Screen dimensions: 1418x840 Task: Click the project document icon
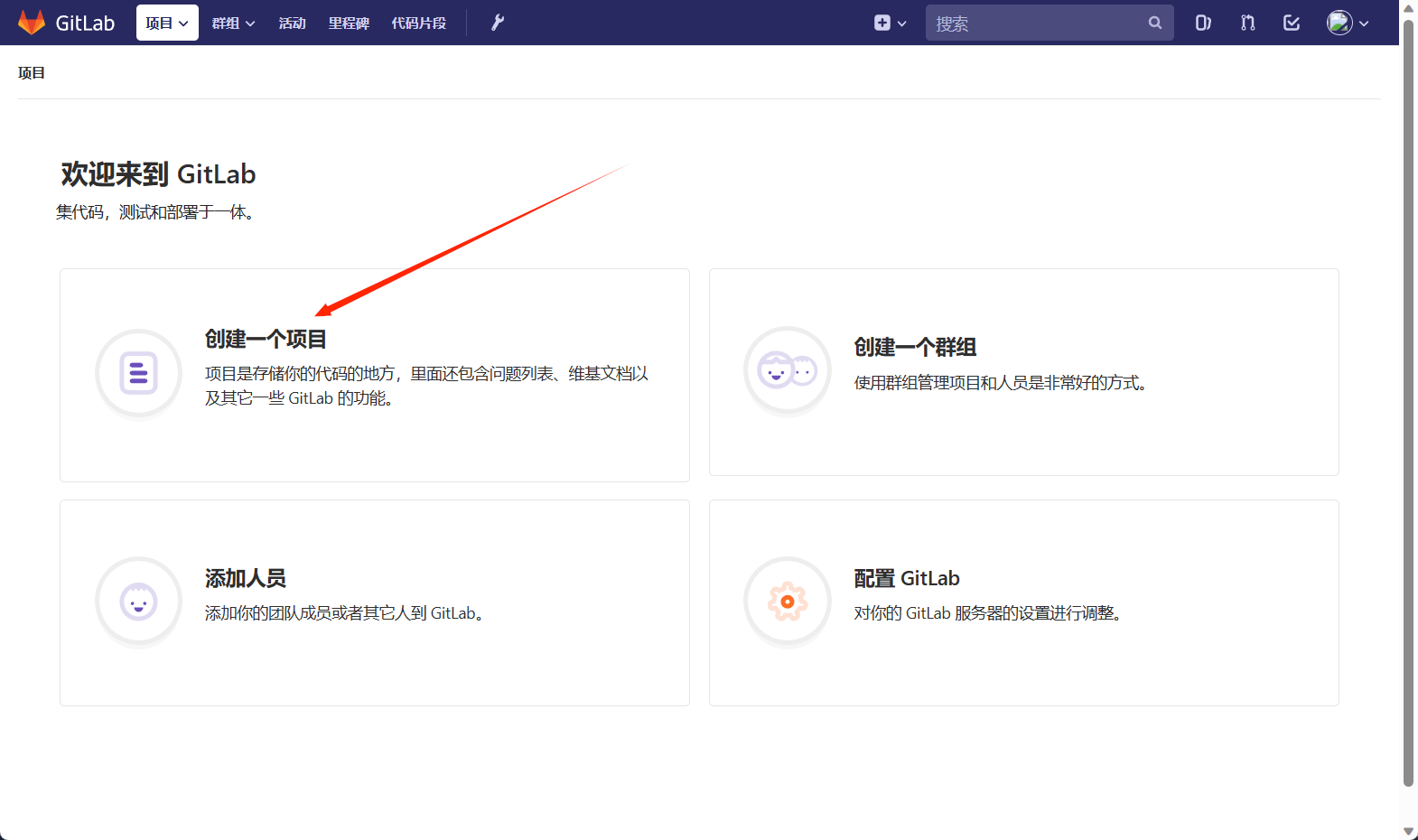point(139,373)
